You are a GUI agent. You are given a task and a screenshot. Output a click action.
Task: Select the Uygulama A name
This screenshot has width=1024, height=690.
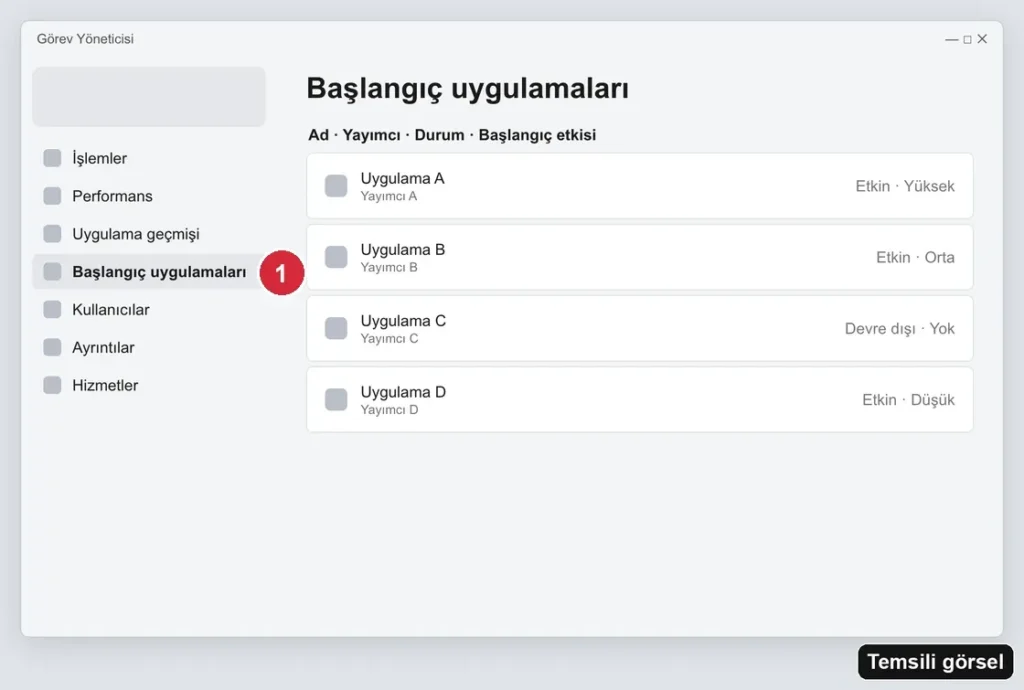402,179
